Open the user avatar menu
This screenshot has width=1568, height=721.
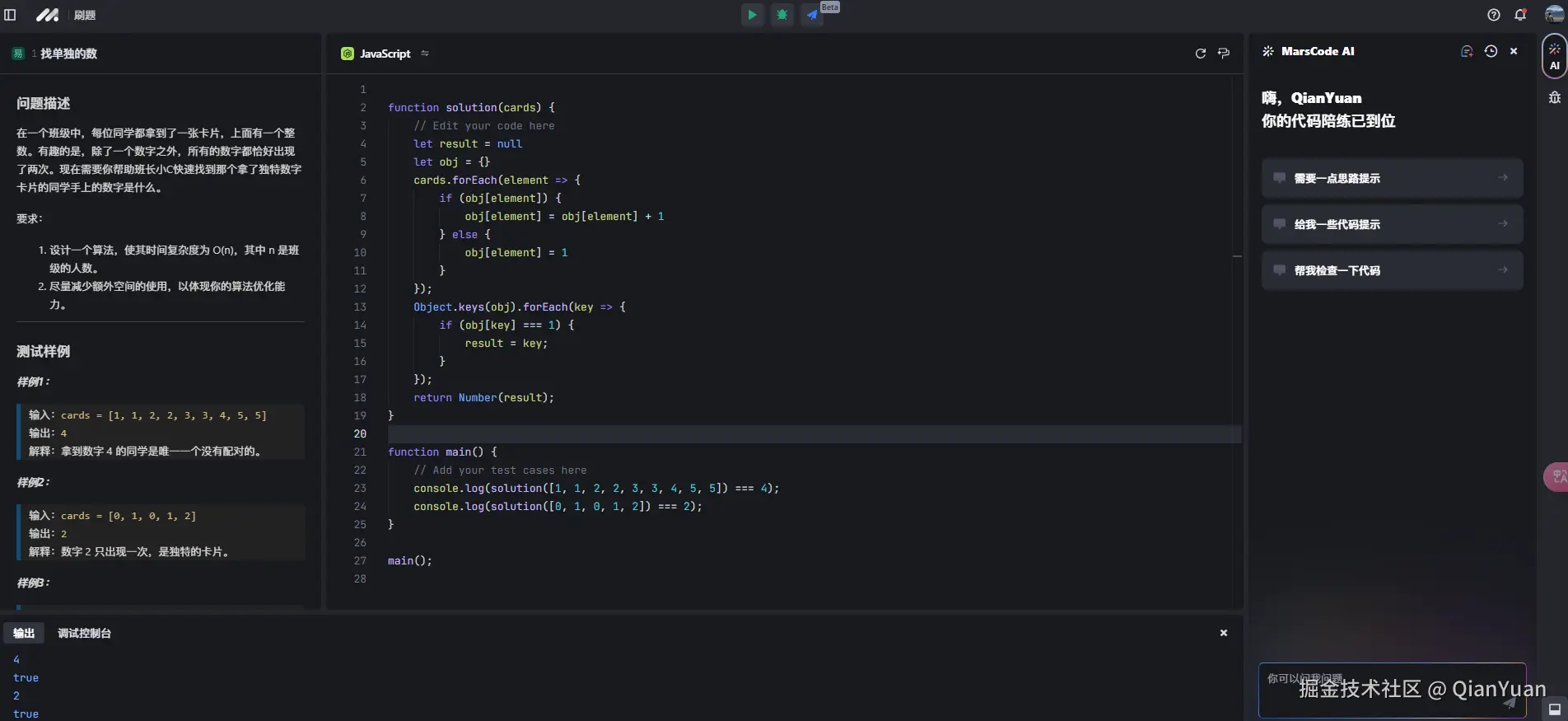(x=1553, y=15)
